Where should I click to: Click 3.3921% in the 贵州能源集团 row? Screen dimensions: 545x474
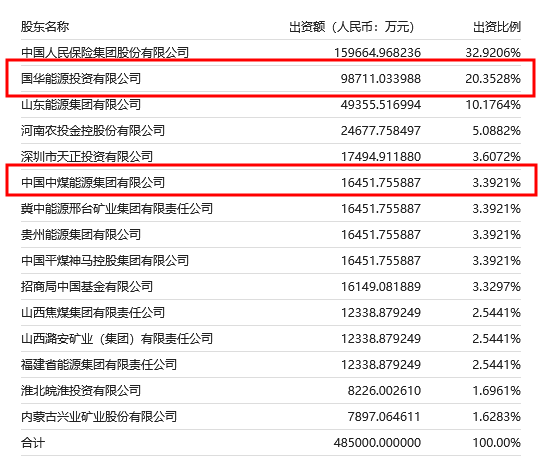[x=496, y=235]
